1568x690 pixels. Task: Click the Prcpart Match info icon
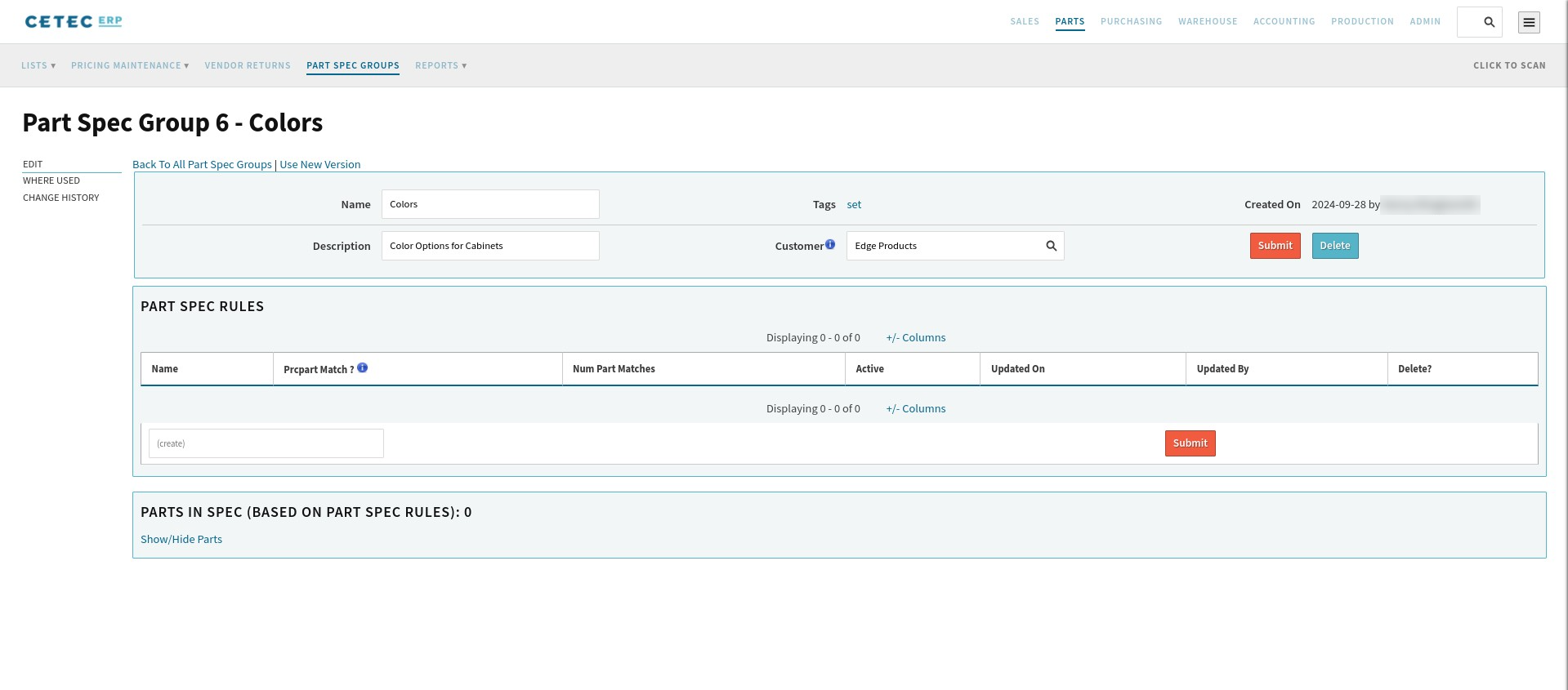point(363,367)
